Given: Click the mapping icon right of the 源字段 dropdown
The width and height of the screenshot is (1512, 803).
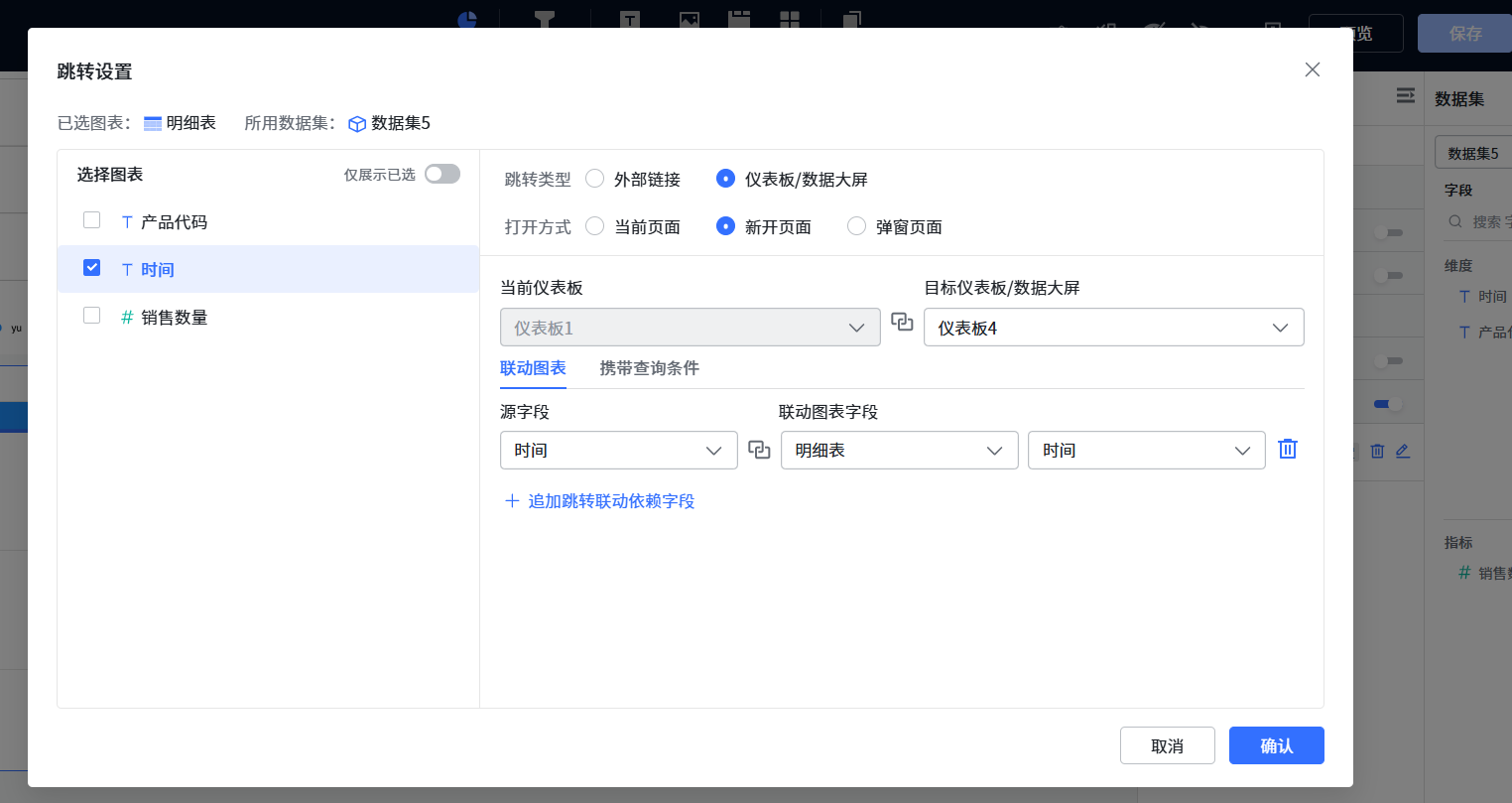Looking at the screenshot, I should [x=759, y=450].
